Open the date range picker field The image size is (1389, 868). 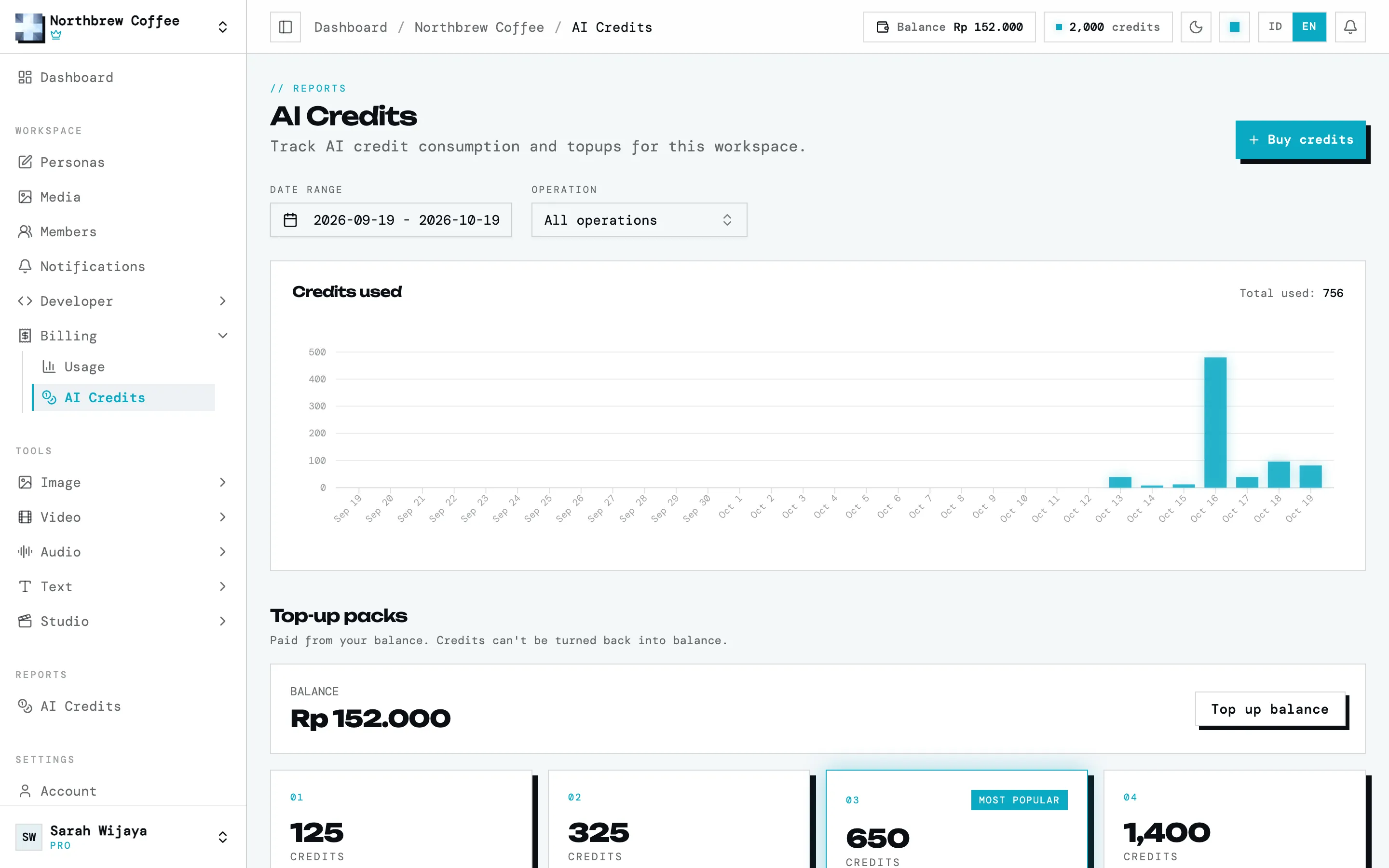tap(391, 220)
